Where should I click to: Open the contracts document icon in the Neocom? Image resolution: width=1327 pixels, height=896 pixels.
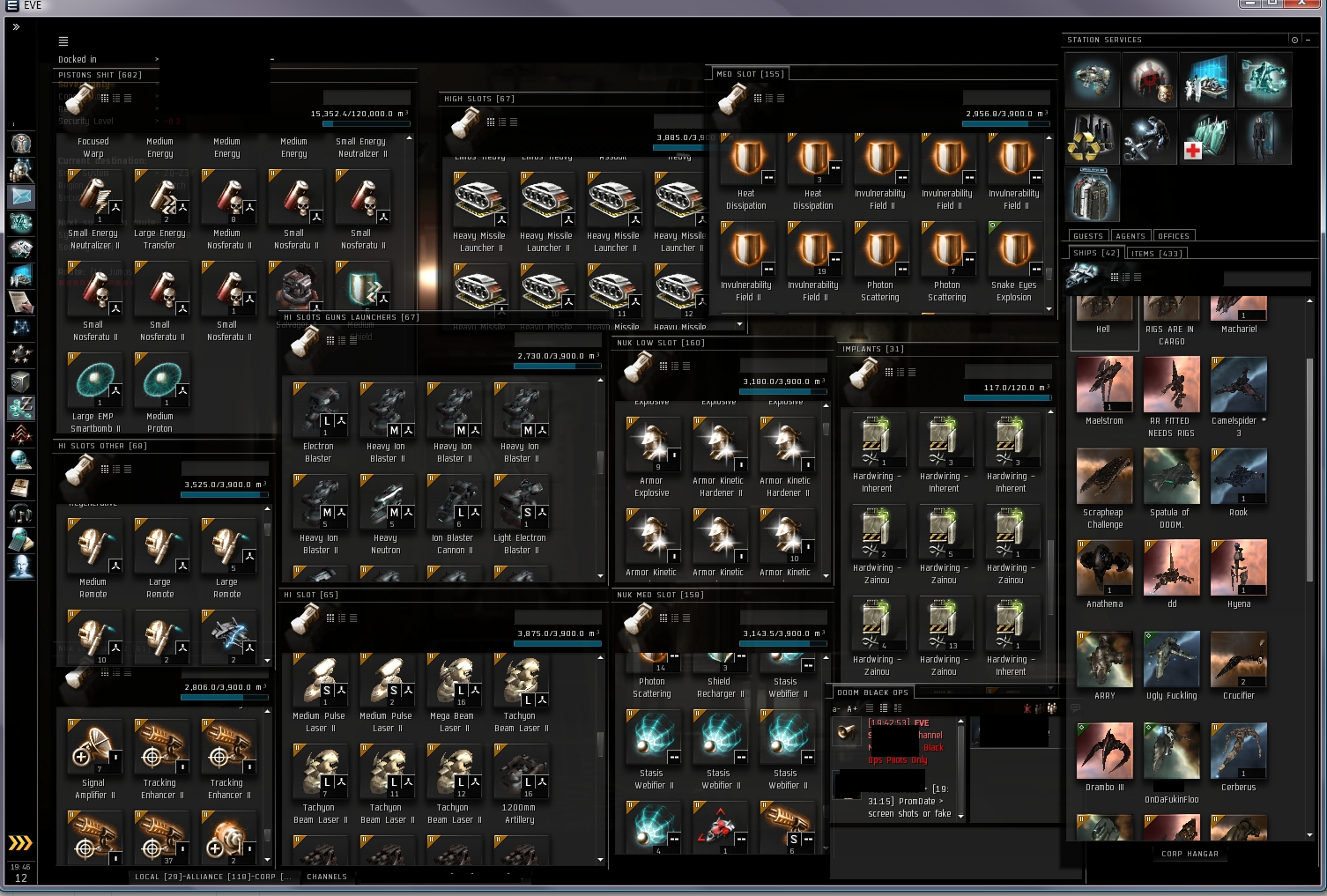click(21, 301)
